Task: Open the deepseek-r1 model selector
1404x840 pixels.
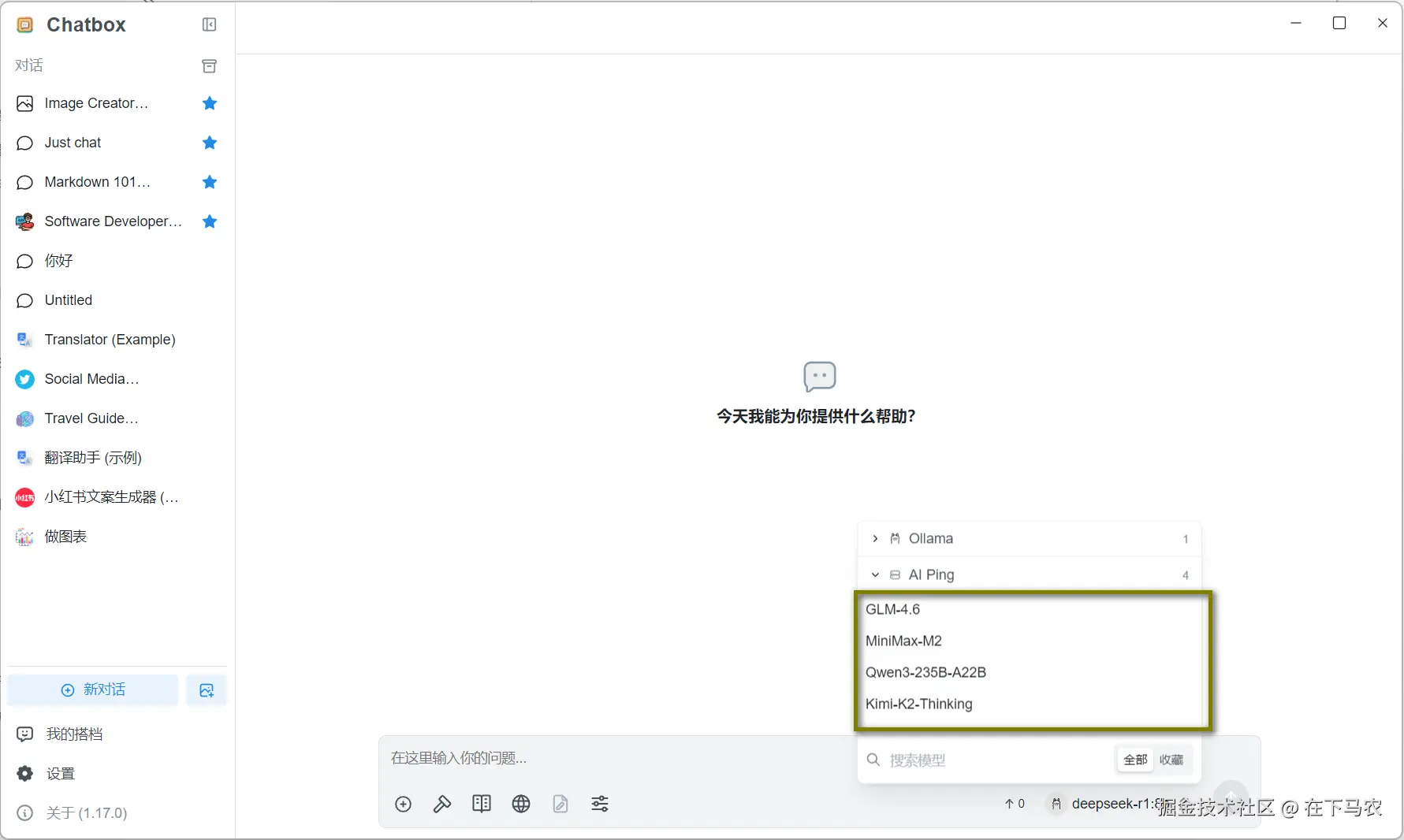Action: (1108, 804)
